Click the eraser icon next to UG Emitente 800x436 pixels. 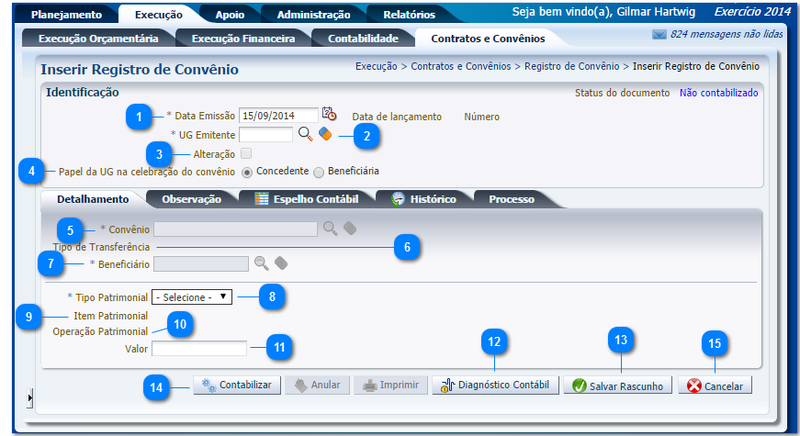click(324, 134)
